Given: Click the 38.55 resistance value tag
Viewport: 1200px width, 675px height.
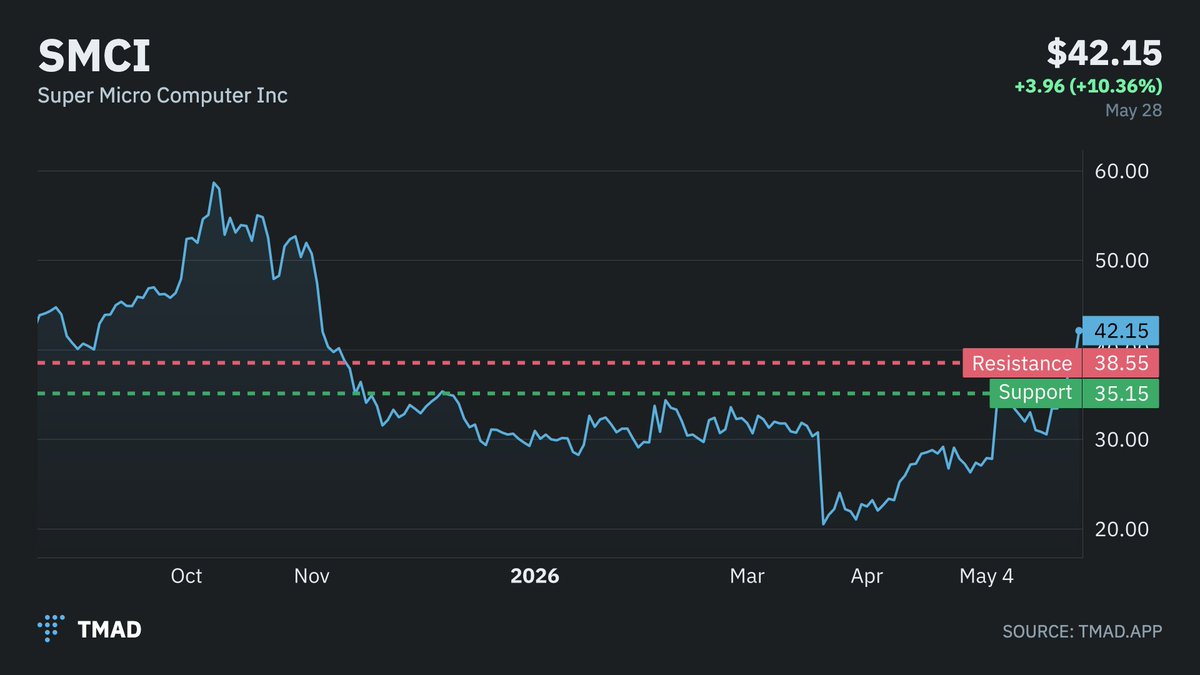Looking at the screenshot, I should point(1121,363).
